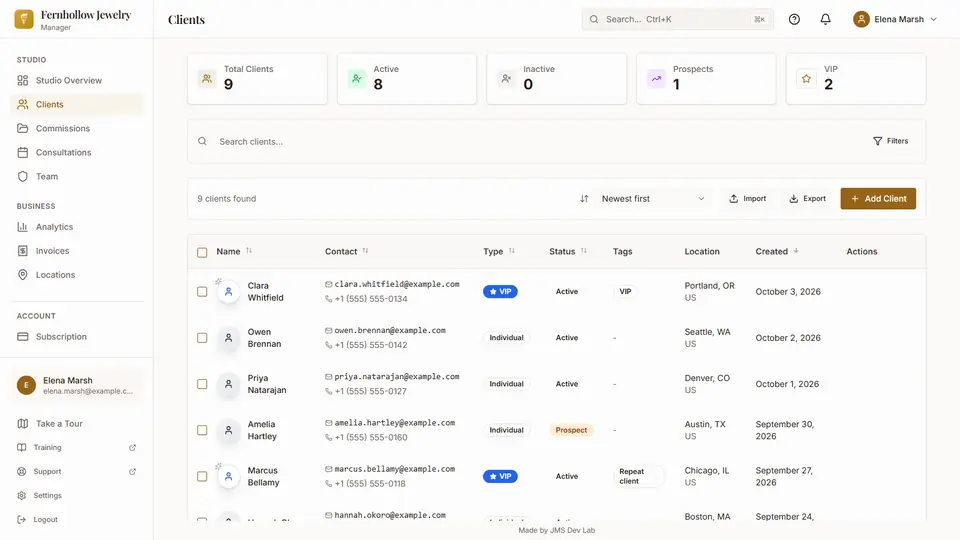Open Consultations in sidebar
The width and height of the screenshot is (960, 540).
point(77,152)
